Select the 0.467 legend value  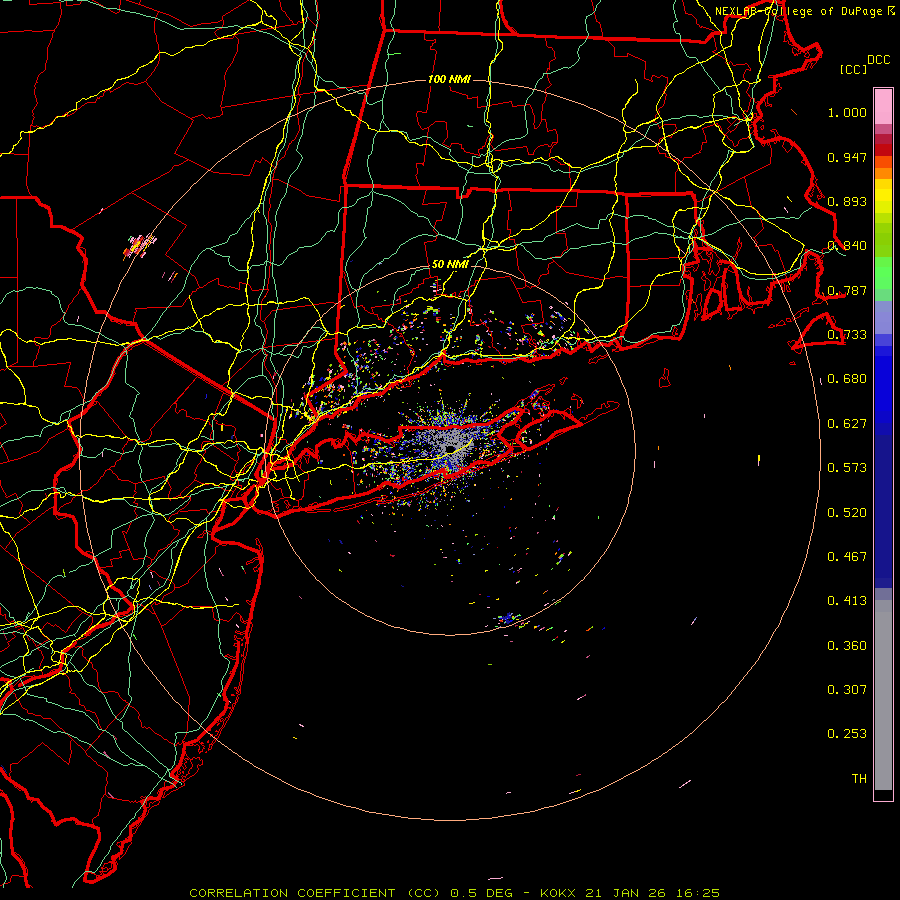847,557
